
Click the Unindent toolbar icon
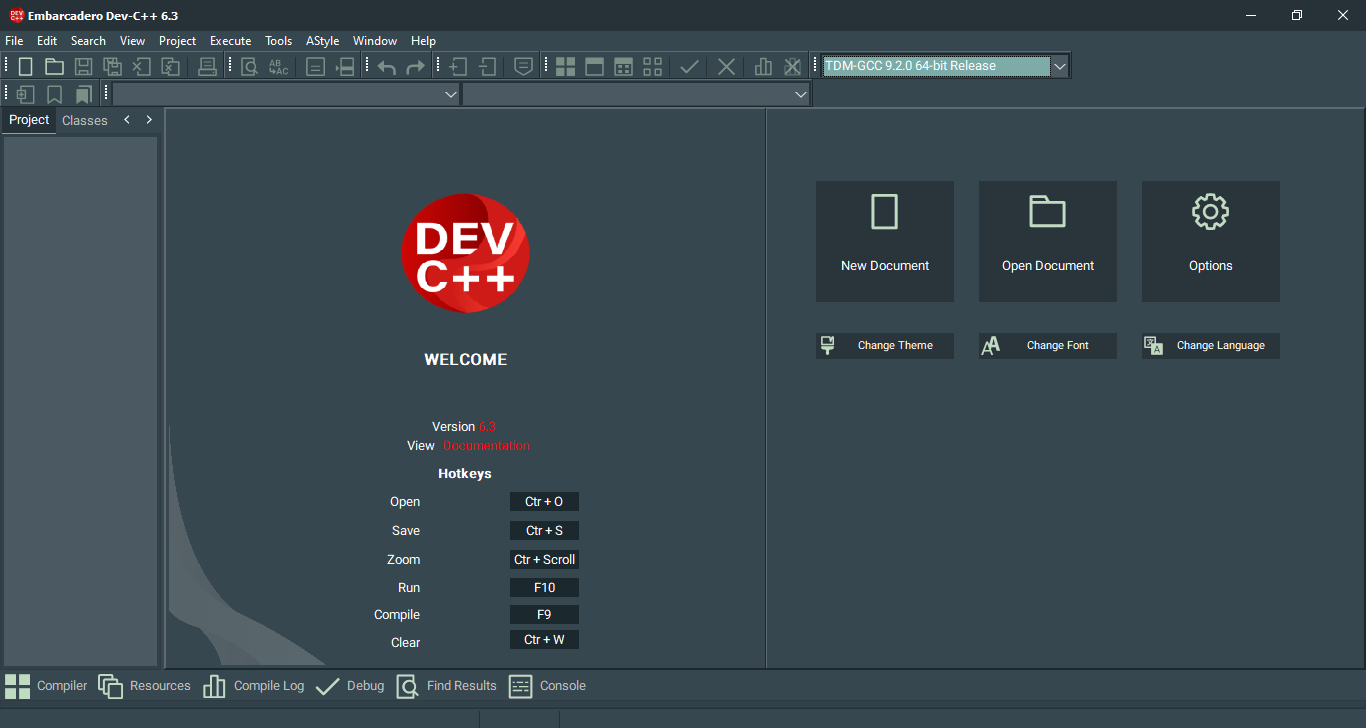point(487,67)
